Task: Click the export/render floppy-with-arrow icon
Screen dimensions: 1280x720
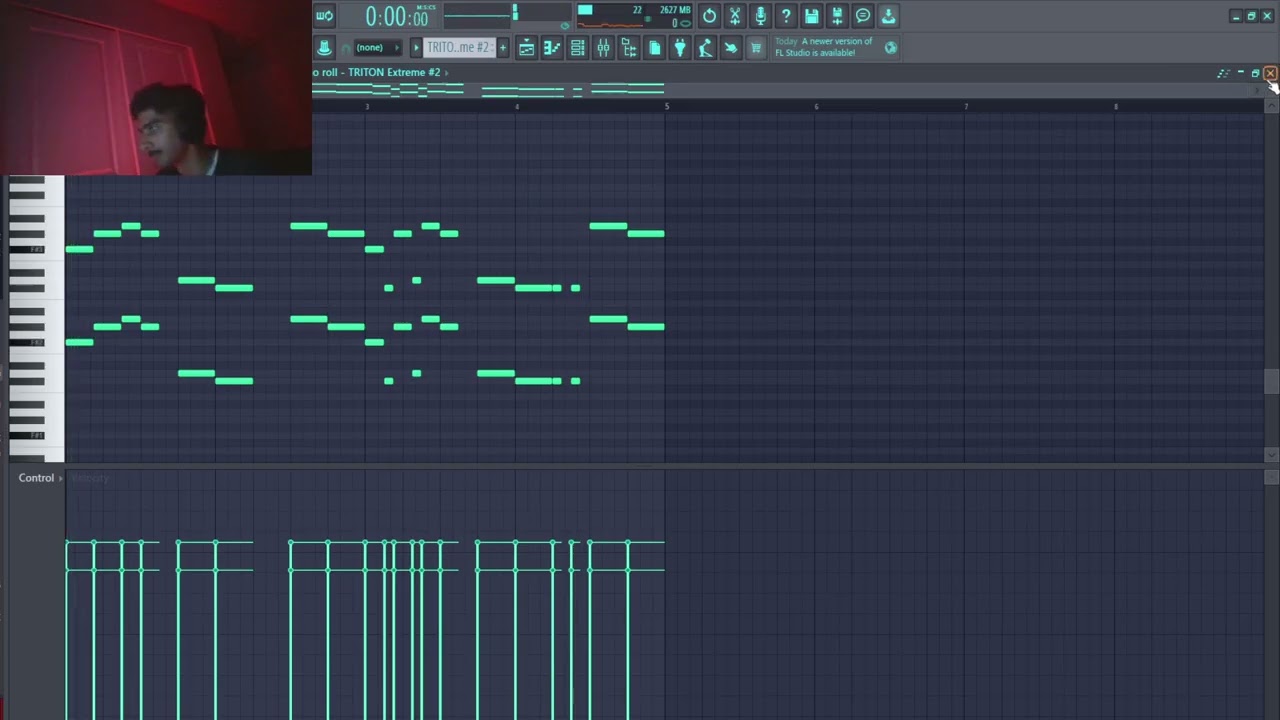Action: [x=837, y=16]
